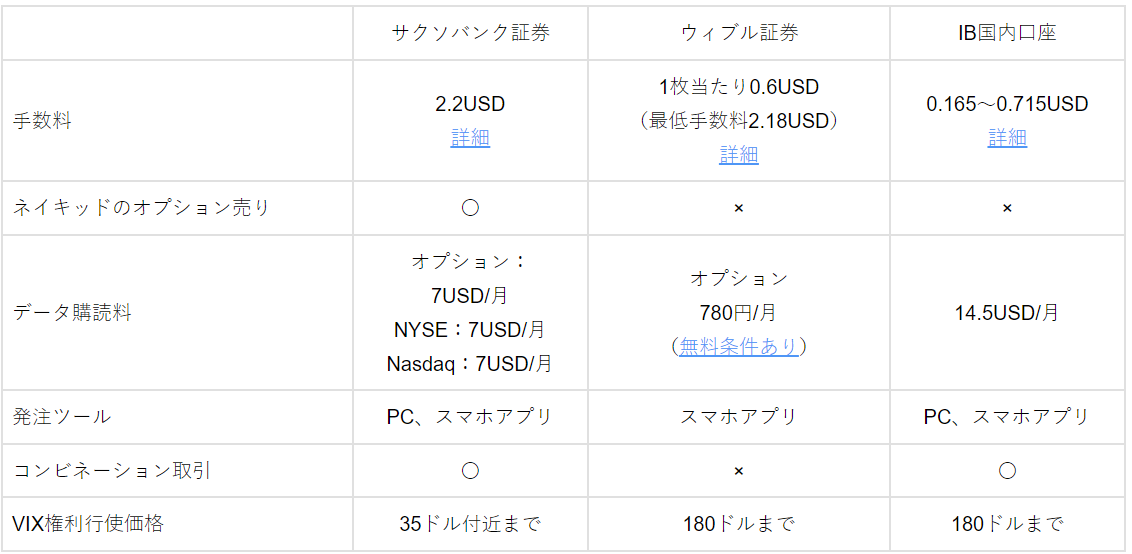Screen dimensions: 1132x554
Task: Open the 詳細 link under ウィブル証券 fees
Action: 739,155
